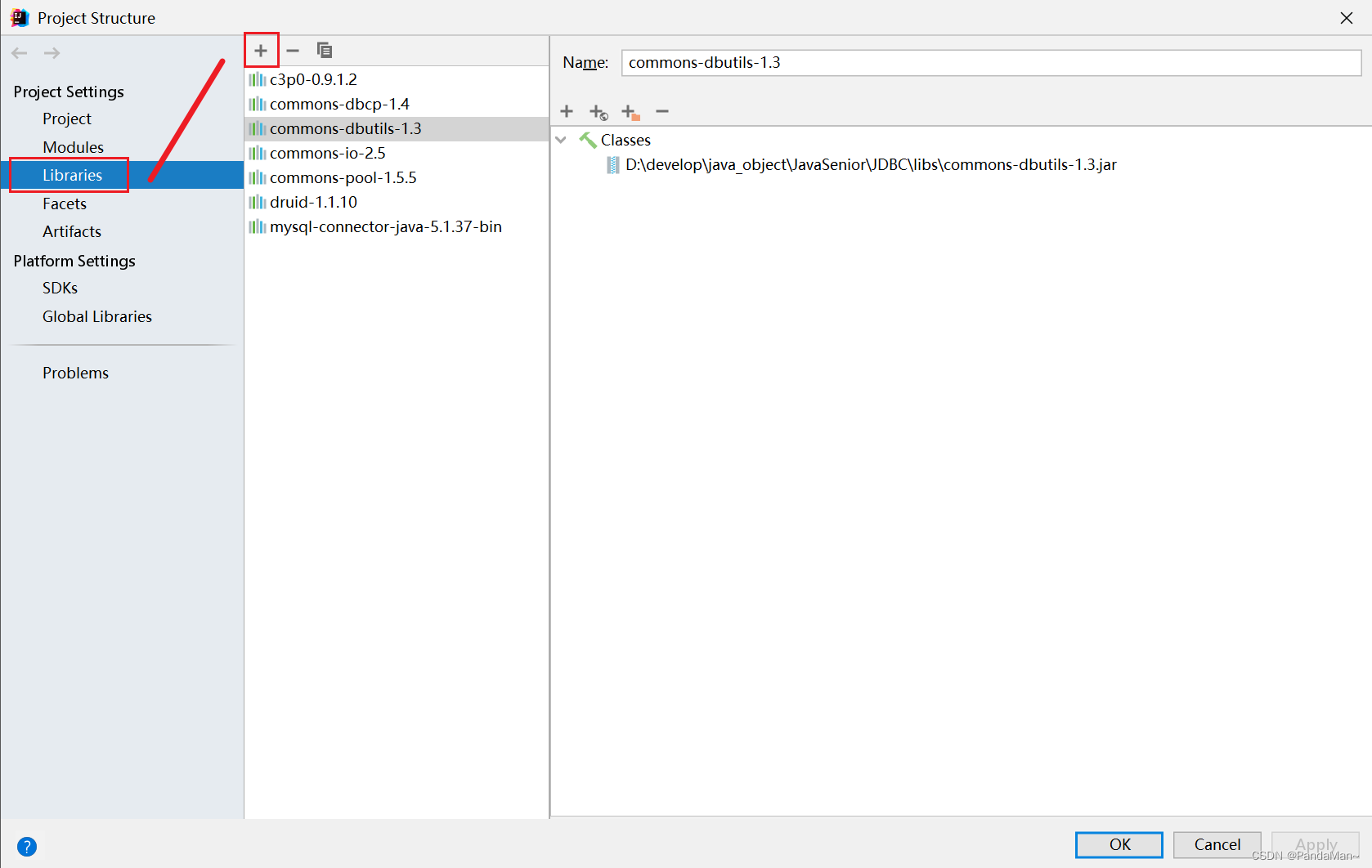Select the commons-io-2.5 library

pyautogui.click(x=397, y=153)
